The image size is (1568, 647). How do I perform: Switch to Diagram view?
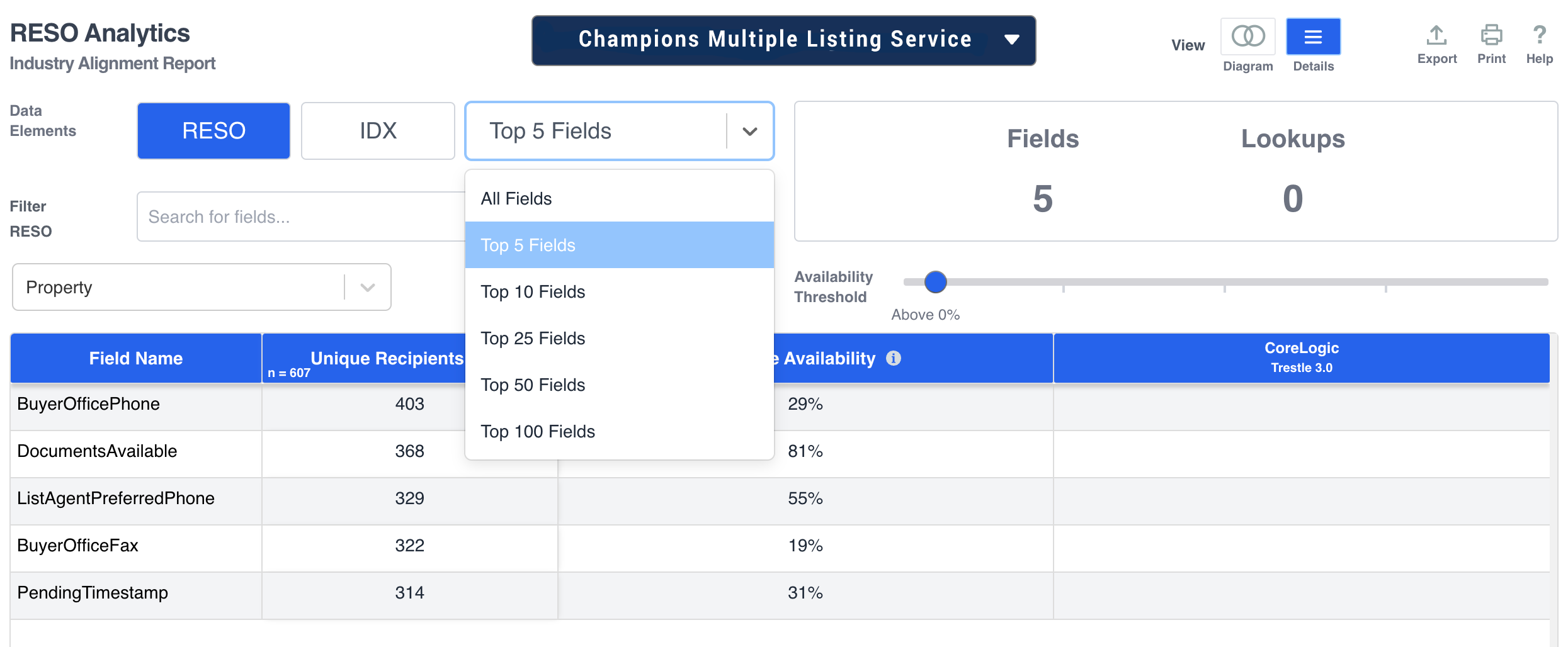click(1247, 37)
